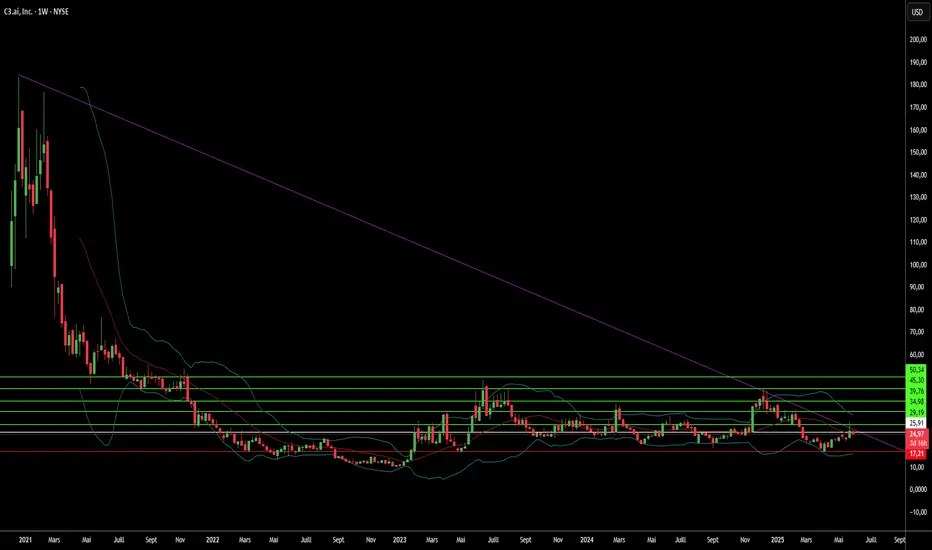Click the 10,00 price axis label
The width and height of the screenshot is (932, 550).
(918, 467)
